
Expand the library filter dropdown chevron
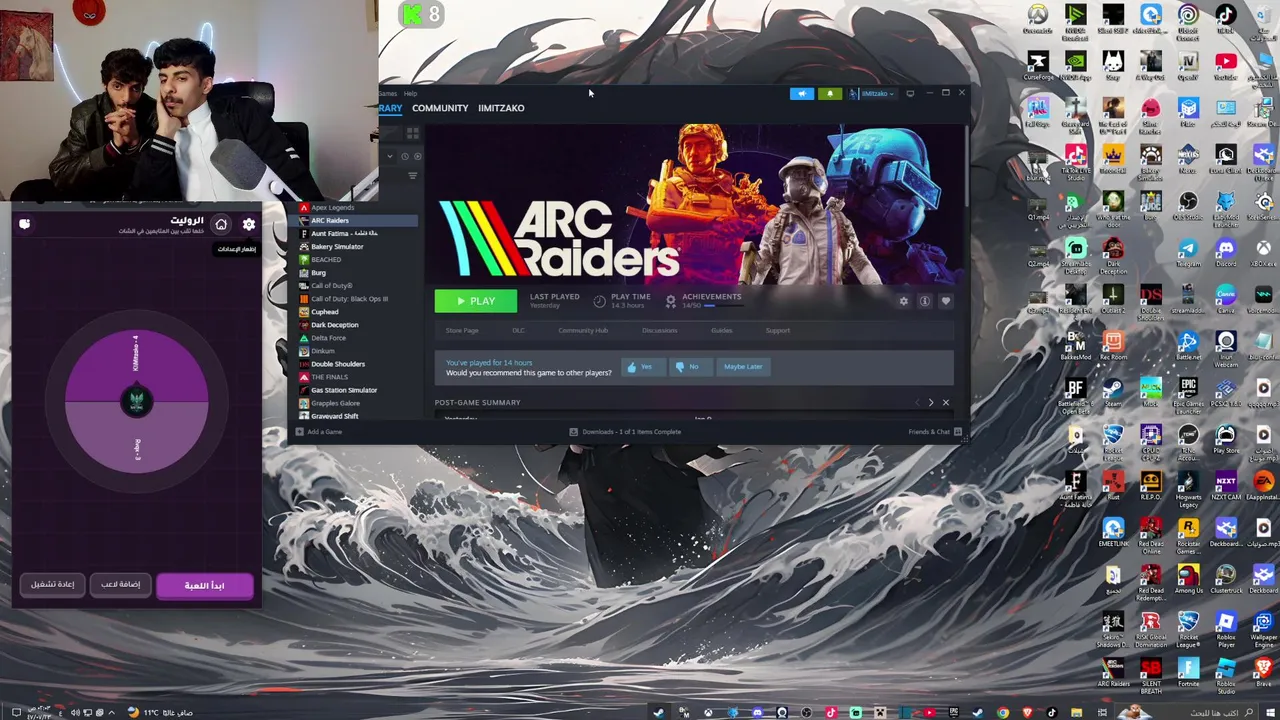coord(390,156)
